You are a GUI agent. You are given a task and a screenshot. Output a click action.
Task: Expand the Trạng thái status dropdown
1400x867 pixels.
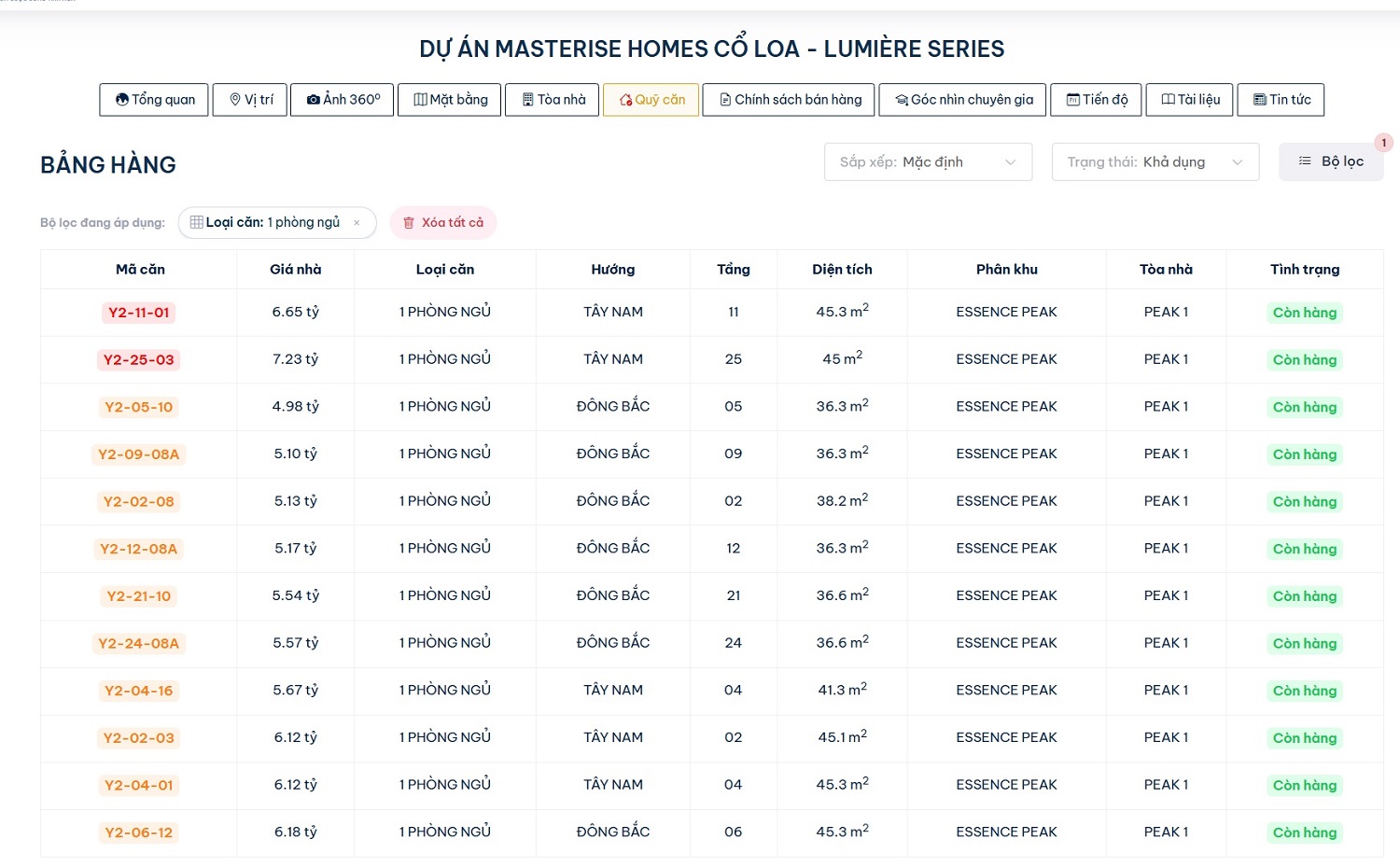click(x=1155, y=162)
